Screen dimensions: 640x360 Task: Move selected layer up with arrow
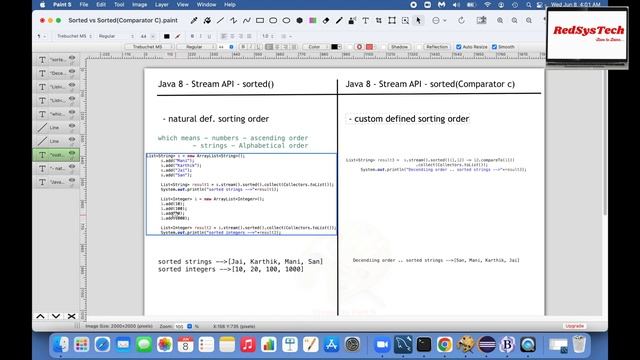click(x=40, y=316)
